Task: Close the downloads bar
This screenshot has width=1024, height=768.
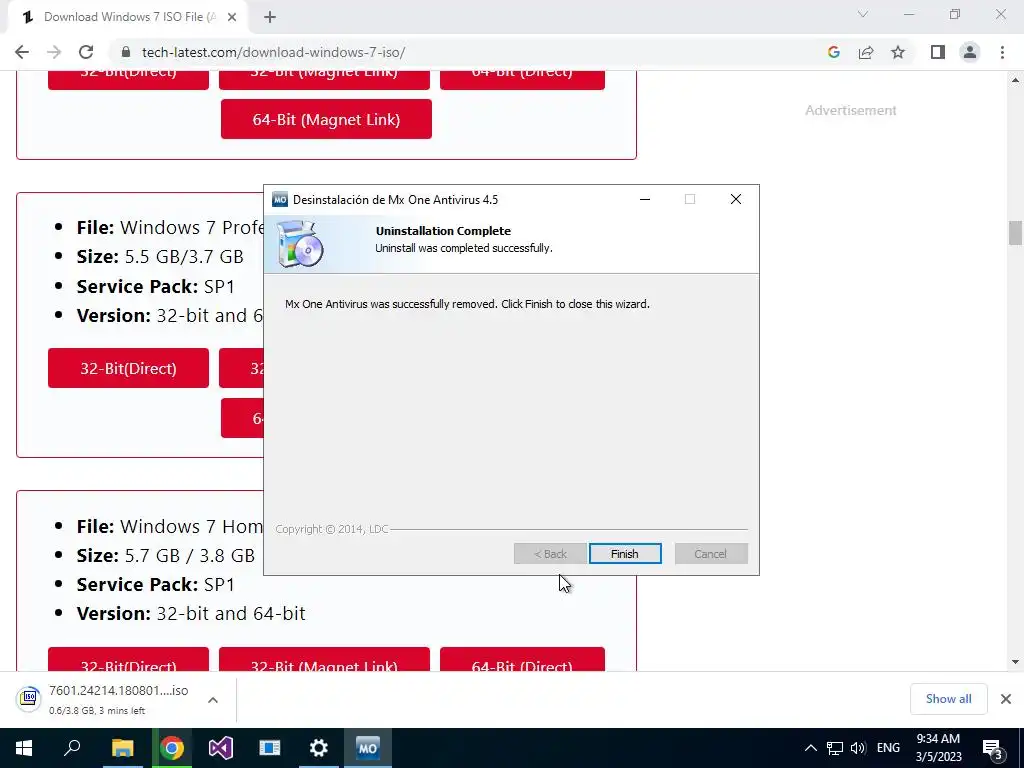Action: pos(1006,699)
